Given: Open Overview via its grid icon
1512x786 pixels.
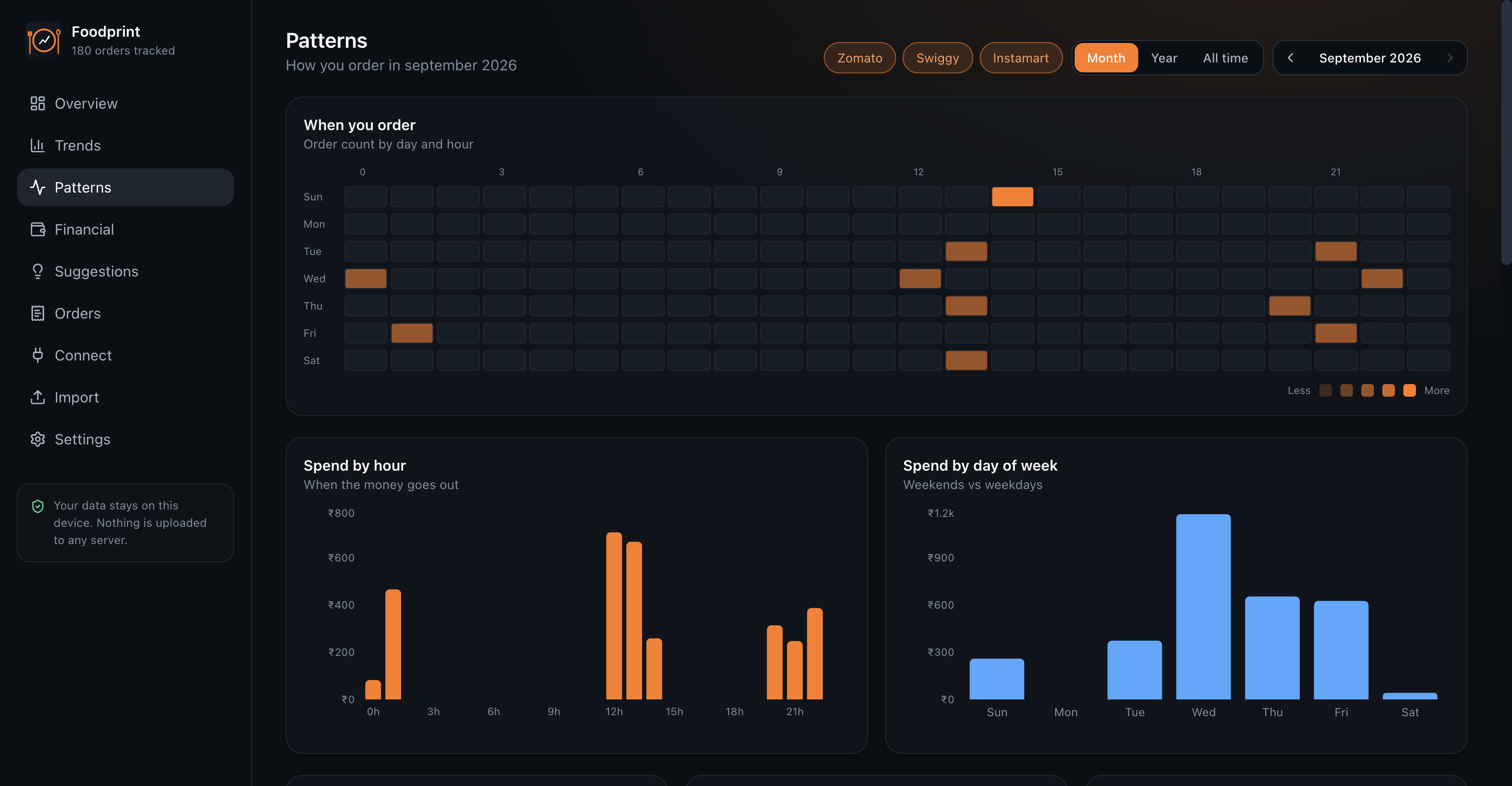Looking at the screenshot, I should coord(38,103).
